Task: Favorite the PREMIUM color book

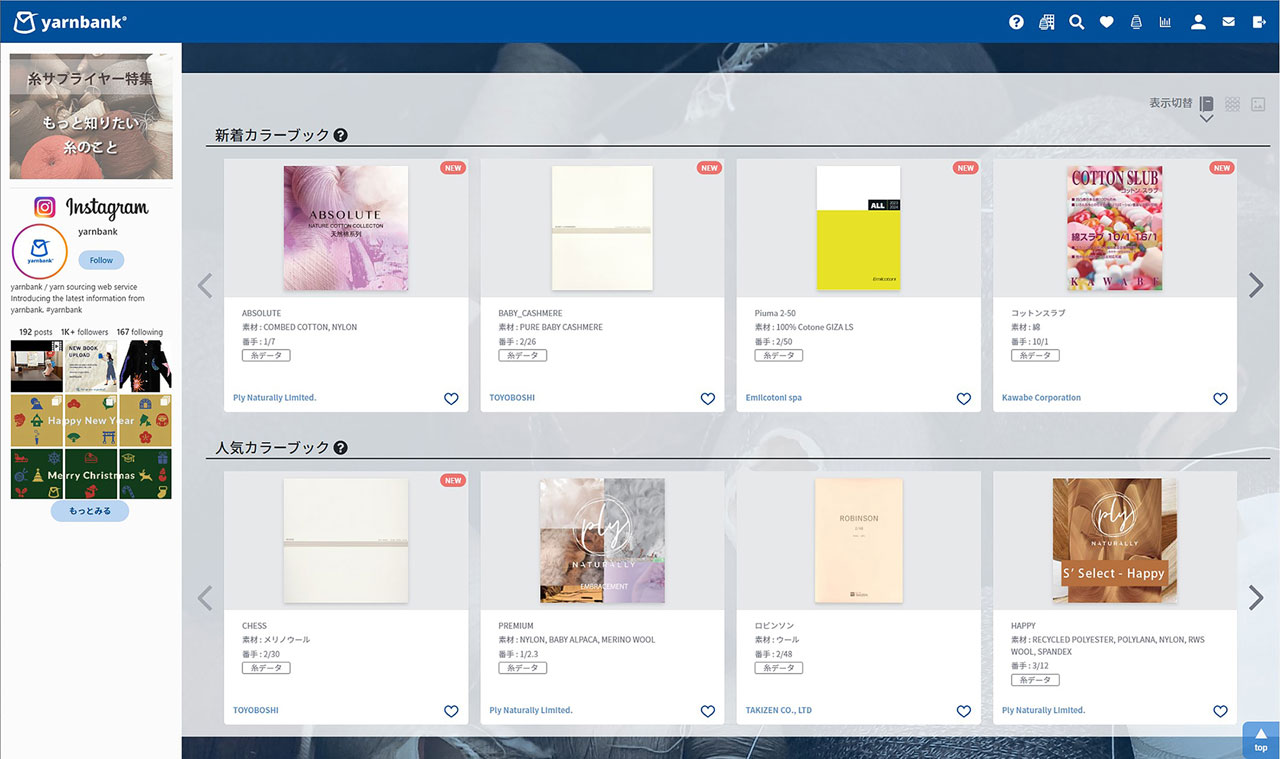Action: tap(707, 711)
